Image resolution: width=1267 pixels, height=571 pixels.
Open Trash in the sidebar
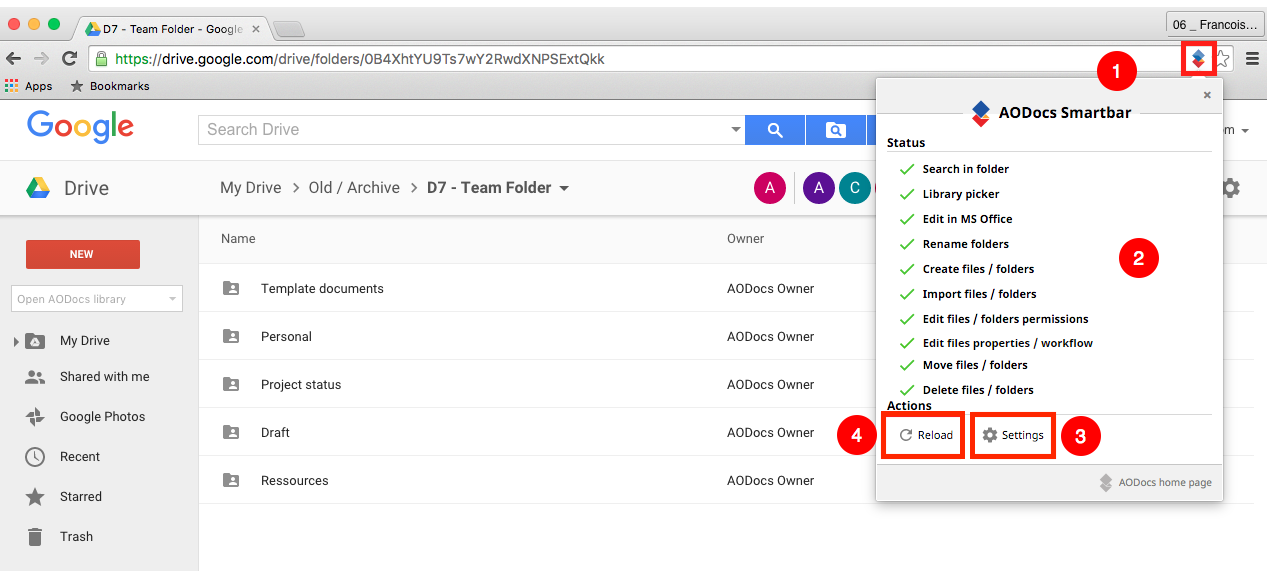point(76,537)
